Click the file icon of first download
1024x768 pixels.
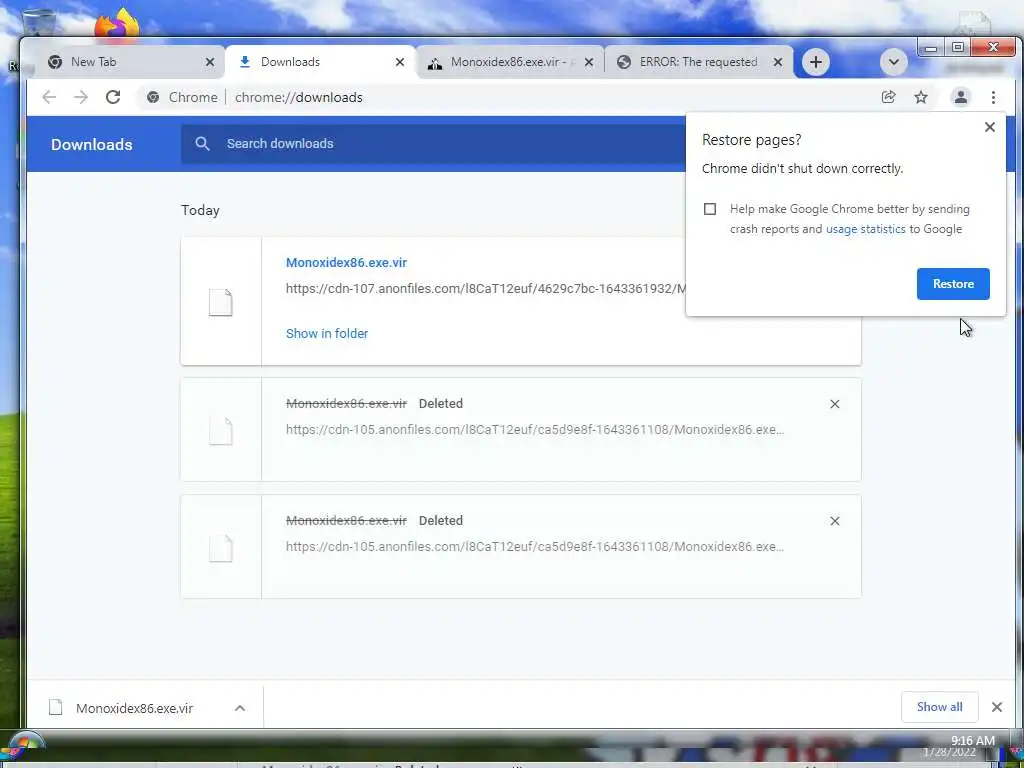click(x=221, y=302)
